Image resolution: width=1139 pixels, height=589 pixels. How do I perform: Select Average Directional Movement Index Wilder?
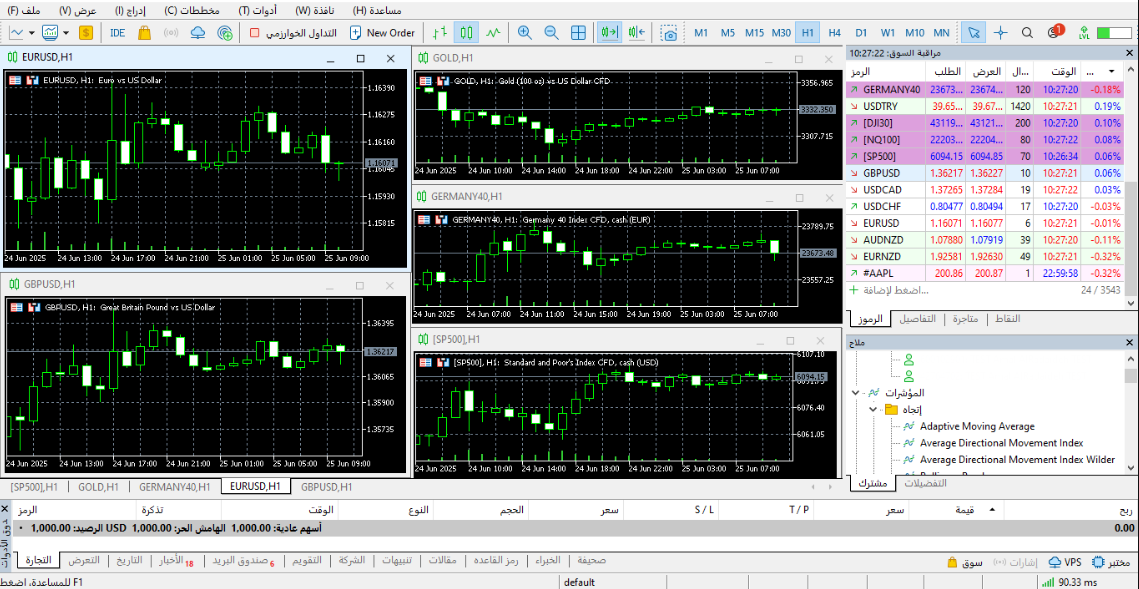pos(1017,460)
